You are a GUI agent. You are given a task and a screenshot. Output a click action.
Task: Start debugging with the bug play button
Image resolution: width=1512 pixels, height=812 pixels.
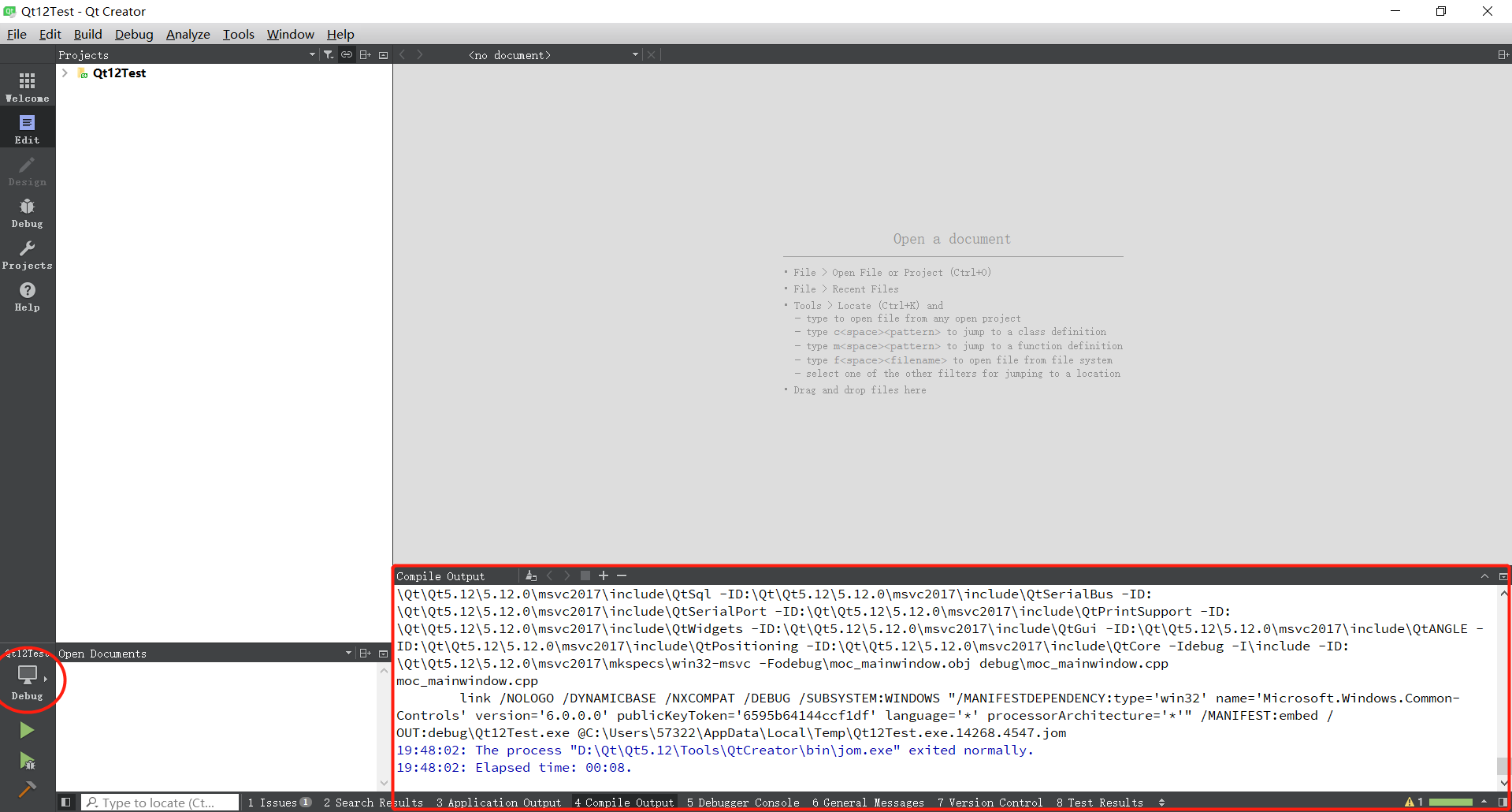pos(27,761)
